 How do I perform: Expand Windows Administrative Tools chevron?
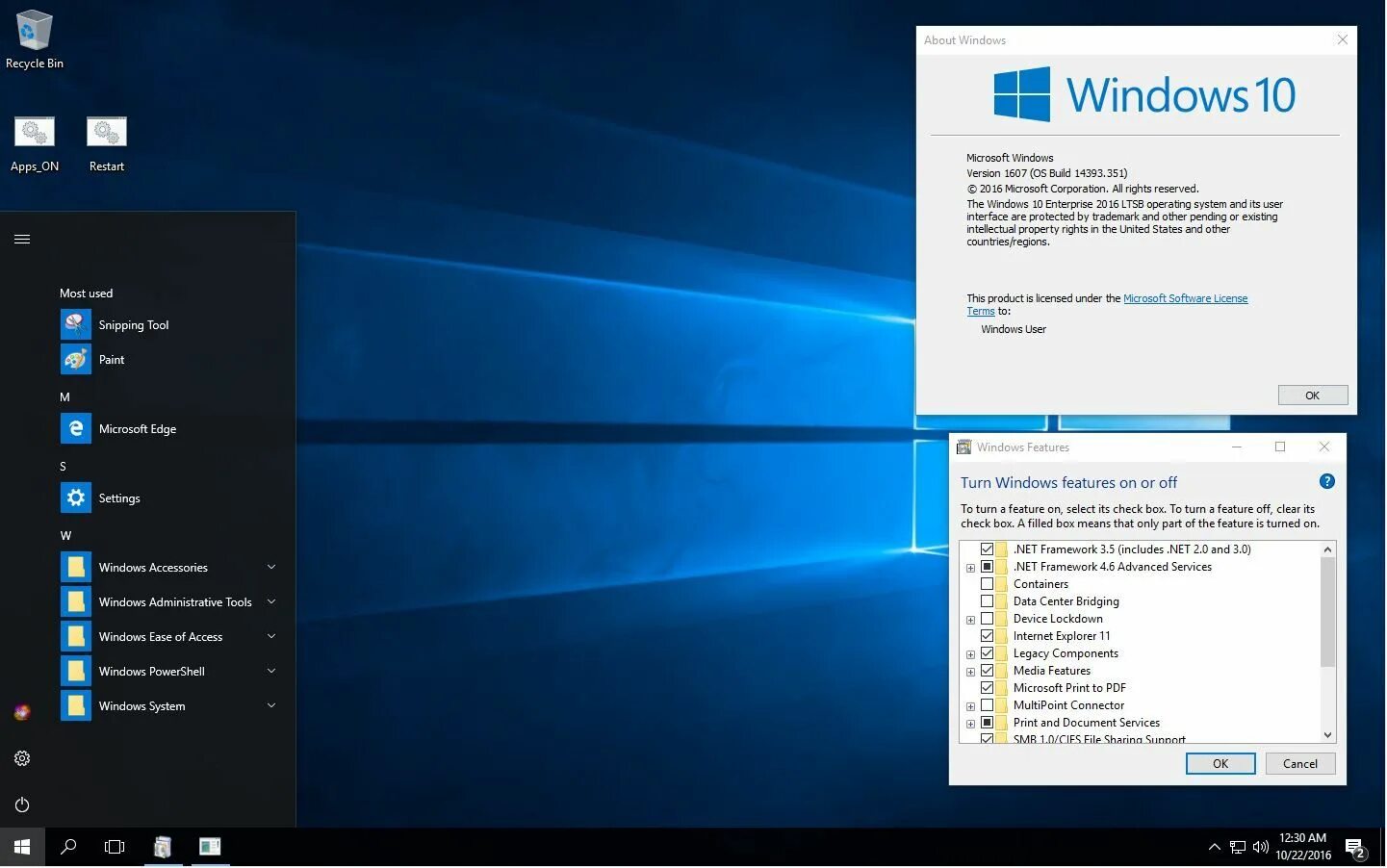pyautogui.click(x=271, y=601)
